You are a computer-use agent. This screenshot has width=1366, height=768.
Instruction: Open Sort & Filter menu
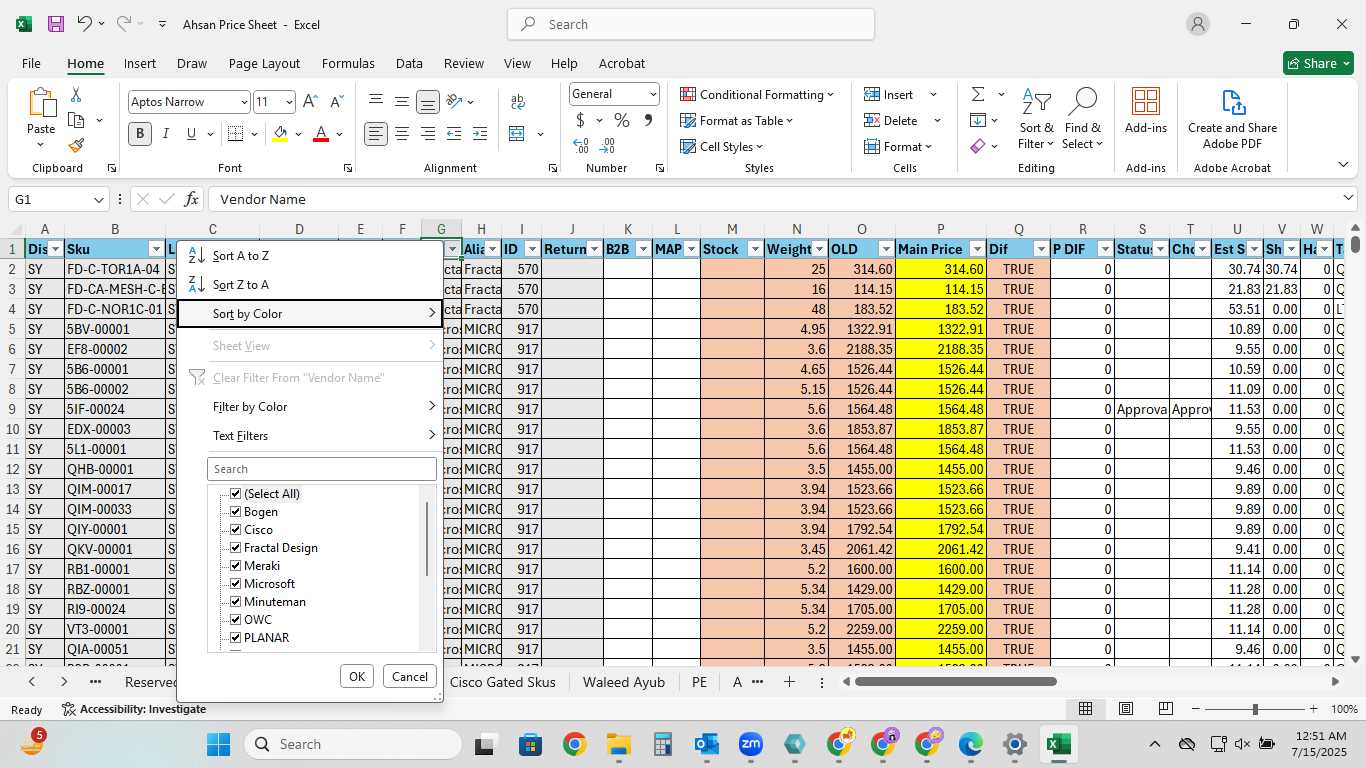[1036, 119]
